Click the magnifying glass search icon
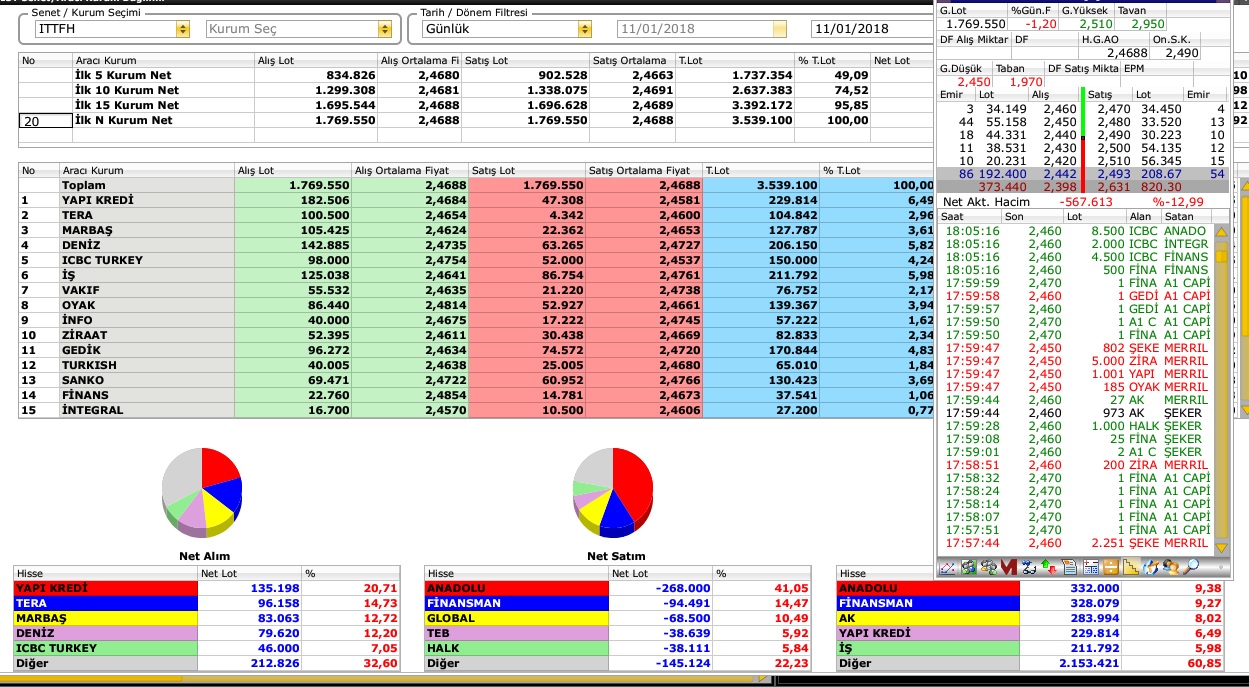Image resolution: width=1249 pixels, height=687 pixels. pos(1191,568)
